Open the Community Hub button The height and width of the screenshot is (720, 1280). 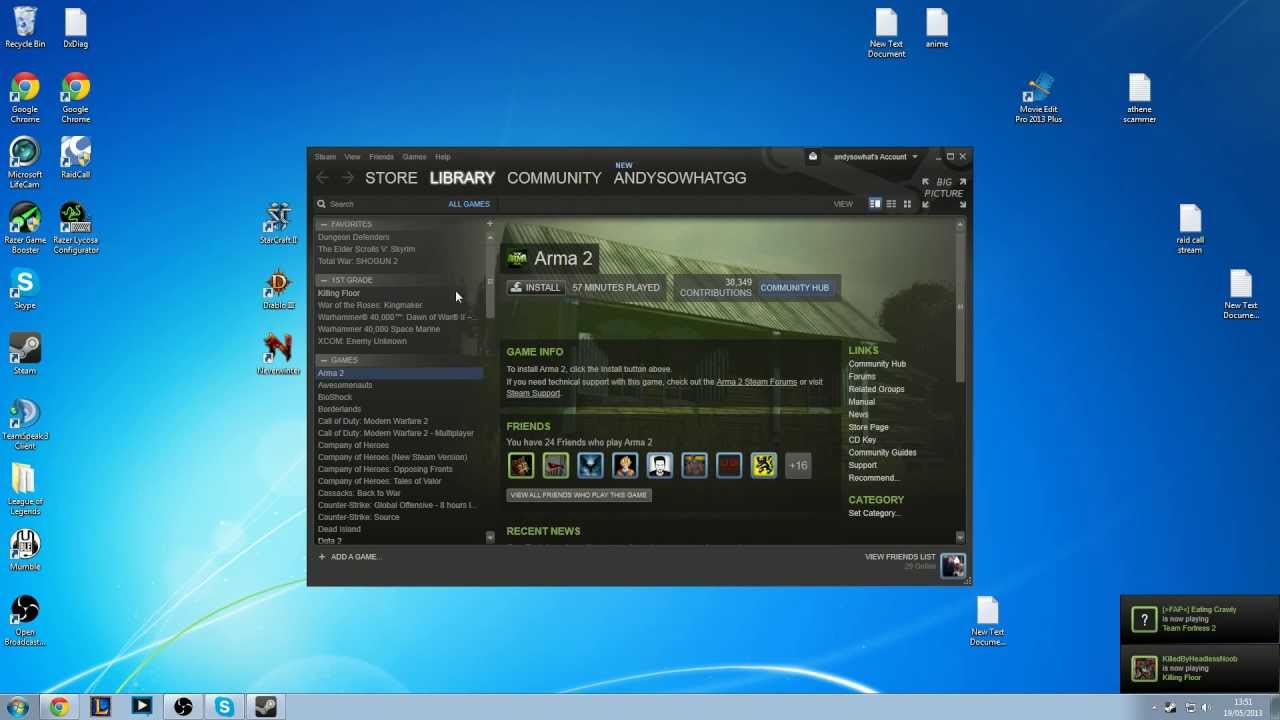click(x=794, y=288)
